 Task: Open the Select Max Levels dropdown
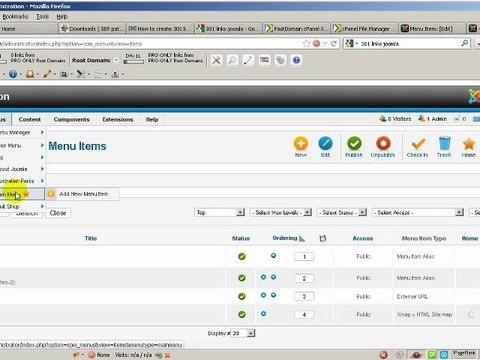281,212
